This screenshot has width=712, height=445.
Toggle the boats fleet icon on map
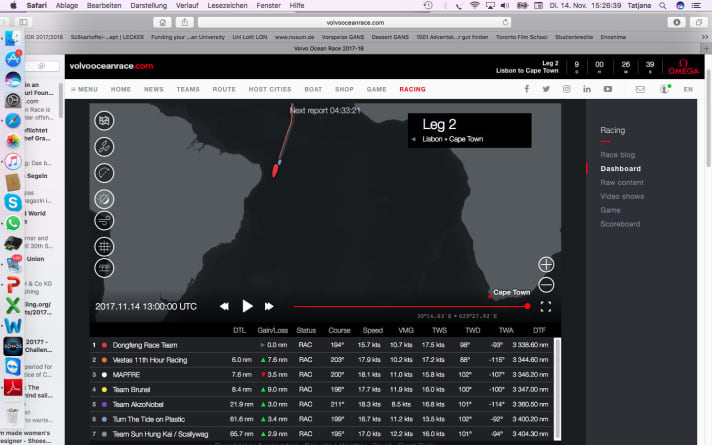(104, 147)
